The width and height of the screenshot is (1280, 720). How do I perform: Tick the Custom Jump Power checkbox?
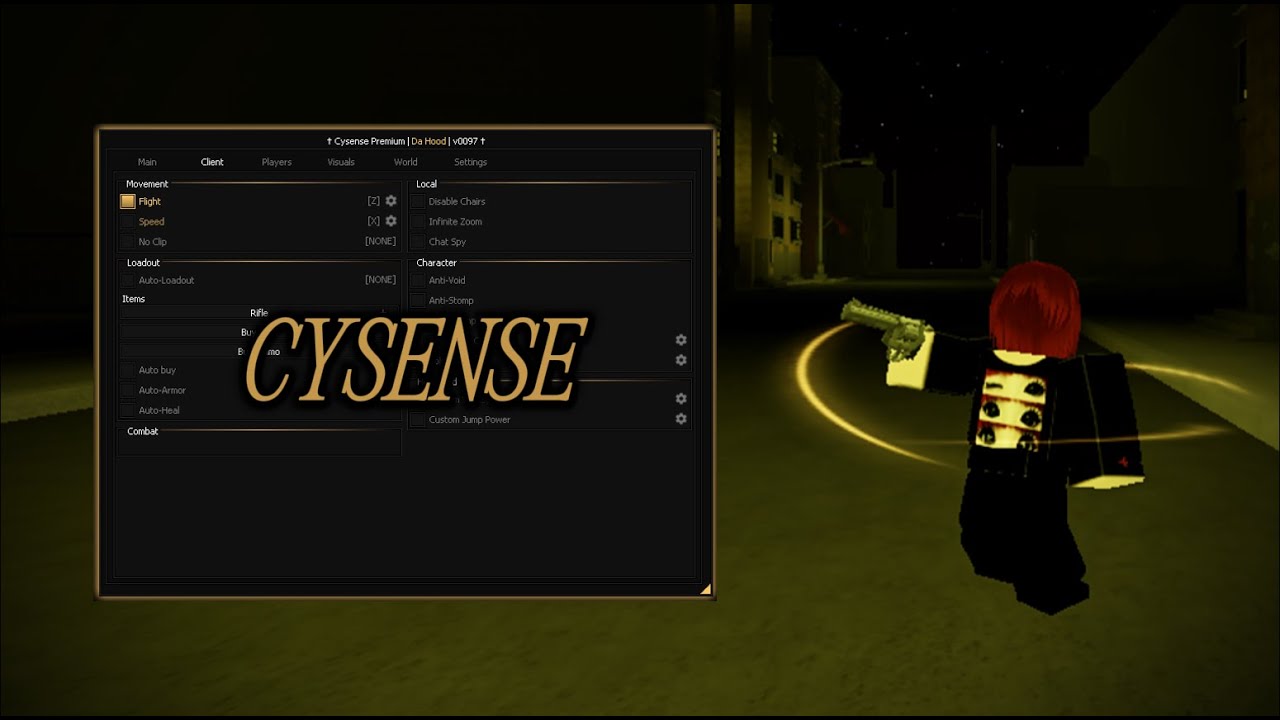click(418, 419)
